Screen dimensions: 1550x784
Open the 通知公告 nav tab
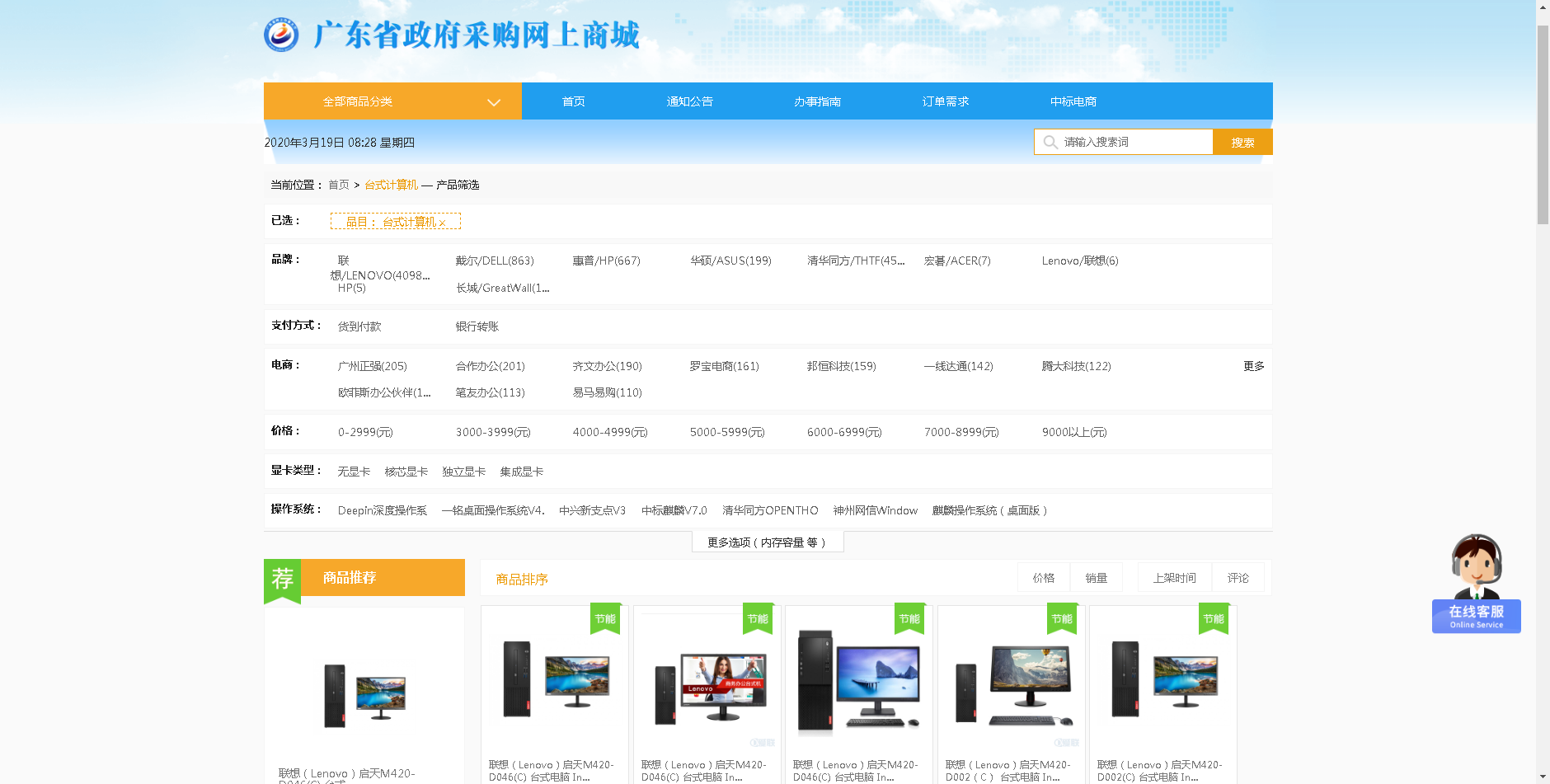690,101
